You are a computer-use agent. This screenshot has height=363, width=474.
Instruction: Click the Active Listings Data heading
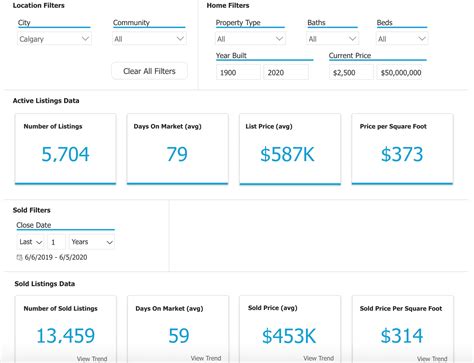(46, 101)
